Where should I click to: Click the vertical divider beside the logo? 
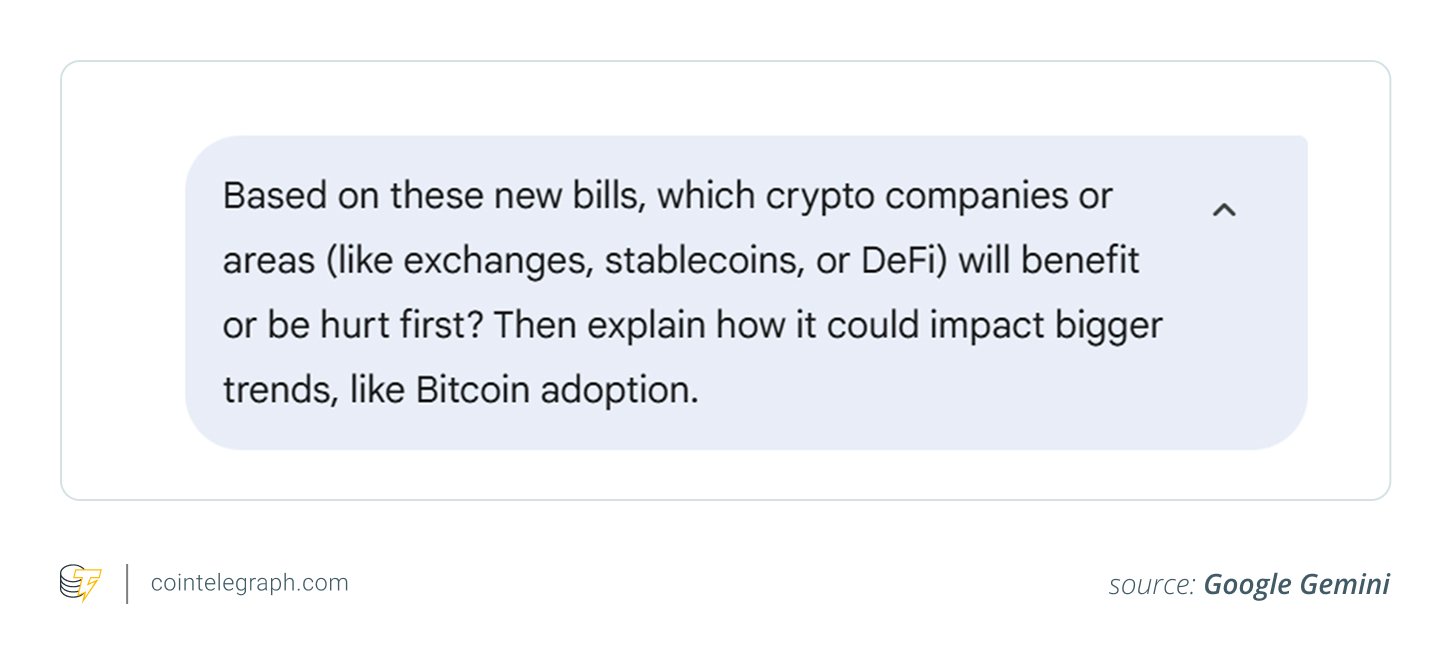coord(127,583)
